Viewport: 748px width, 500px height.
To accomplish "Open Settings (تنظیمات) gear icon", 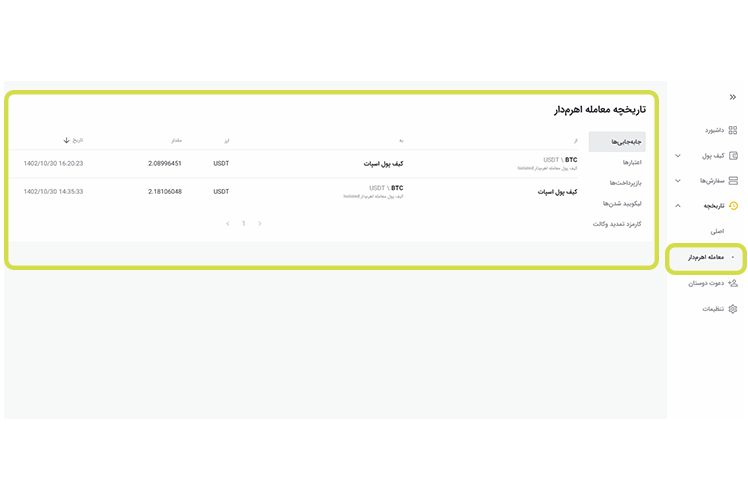I will pos(733,309).
